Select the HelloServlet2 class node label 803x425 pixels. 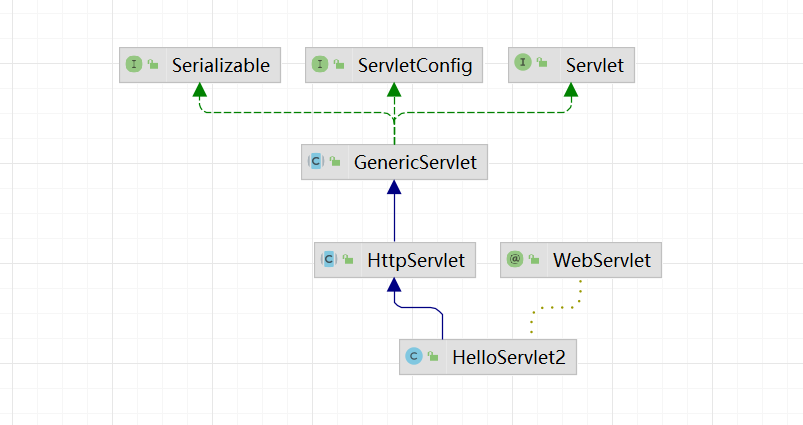tap(509, 357)
